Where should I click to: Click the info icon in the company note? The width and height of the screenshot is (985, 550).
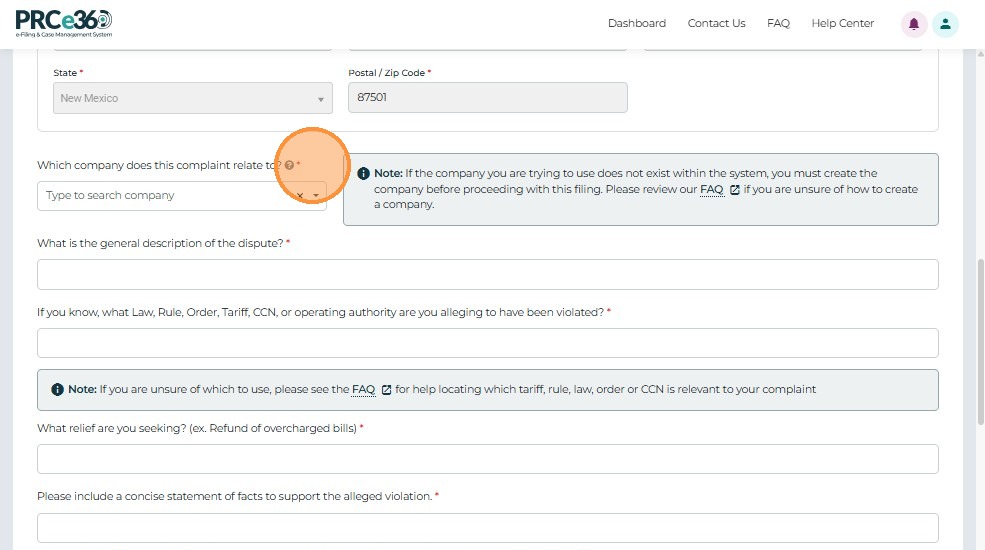pyautogui.click(x=363, y=173)
